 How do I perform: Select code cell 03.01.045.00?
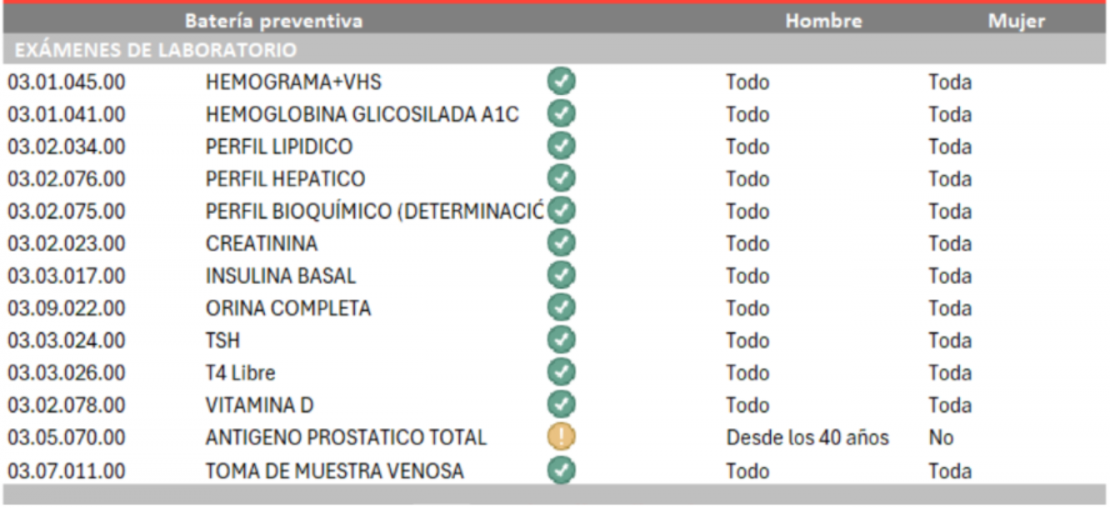pyautogui.click(x=66, y=82)
